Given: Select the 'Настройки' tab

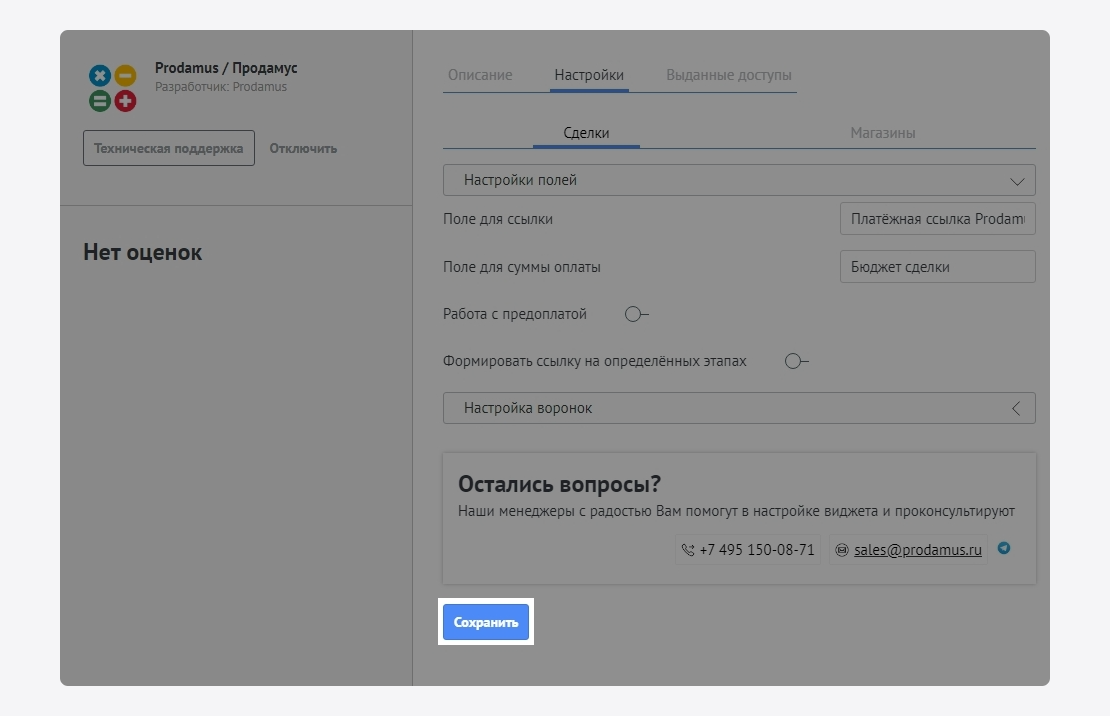Looking at the screenshot, I should click(x=589, y=75).
